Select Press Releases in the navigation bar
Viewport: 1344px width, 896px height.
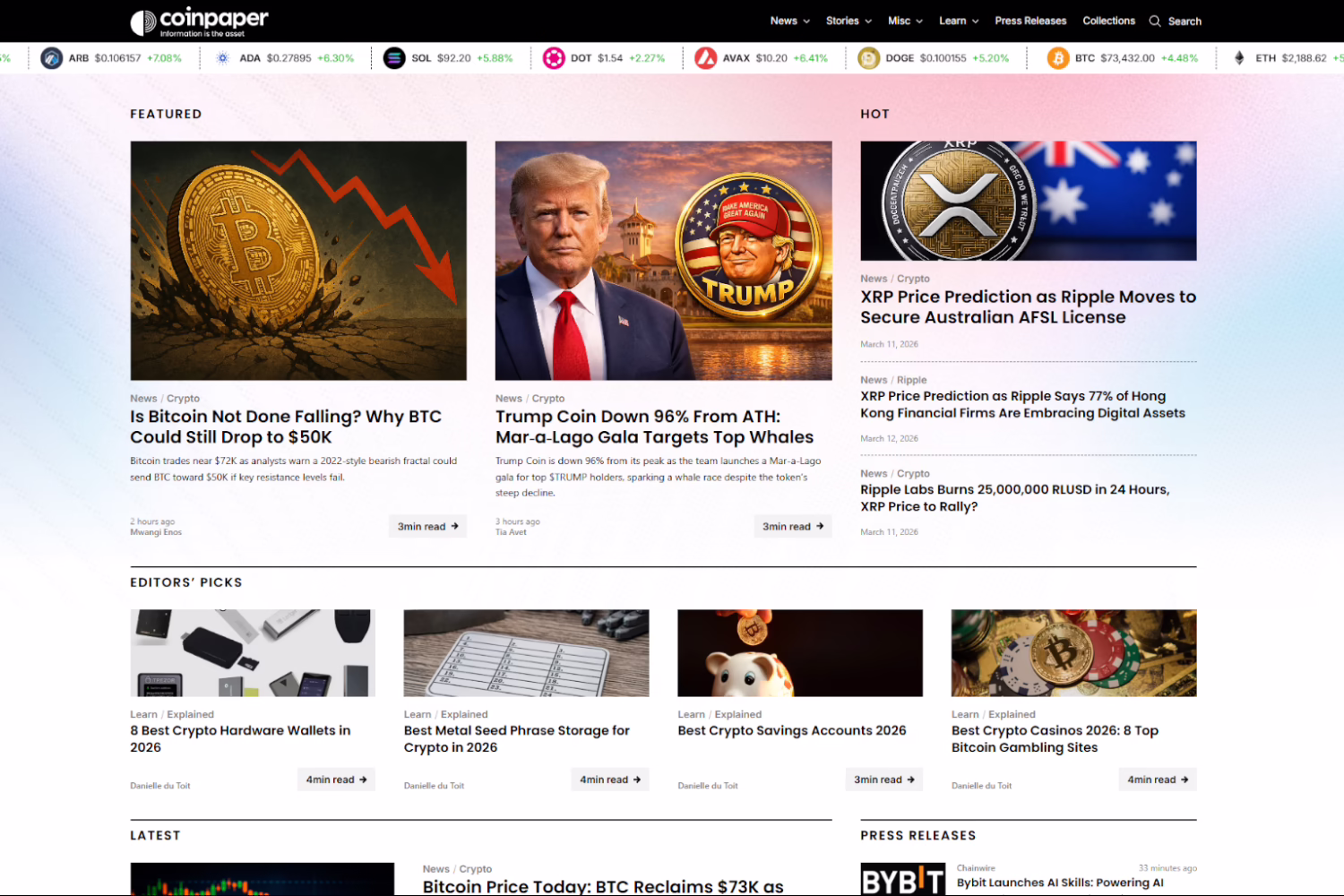[1030, 20]
